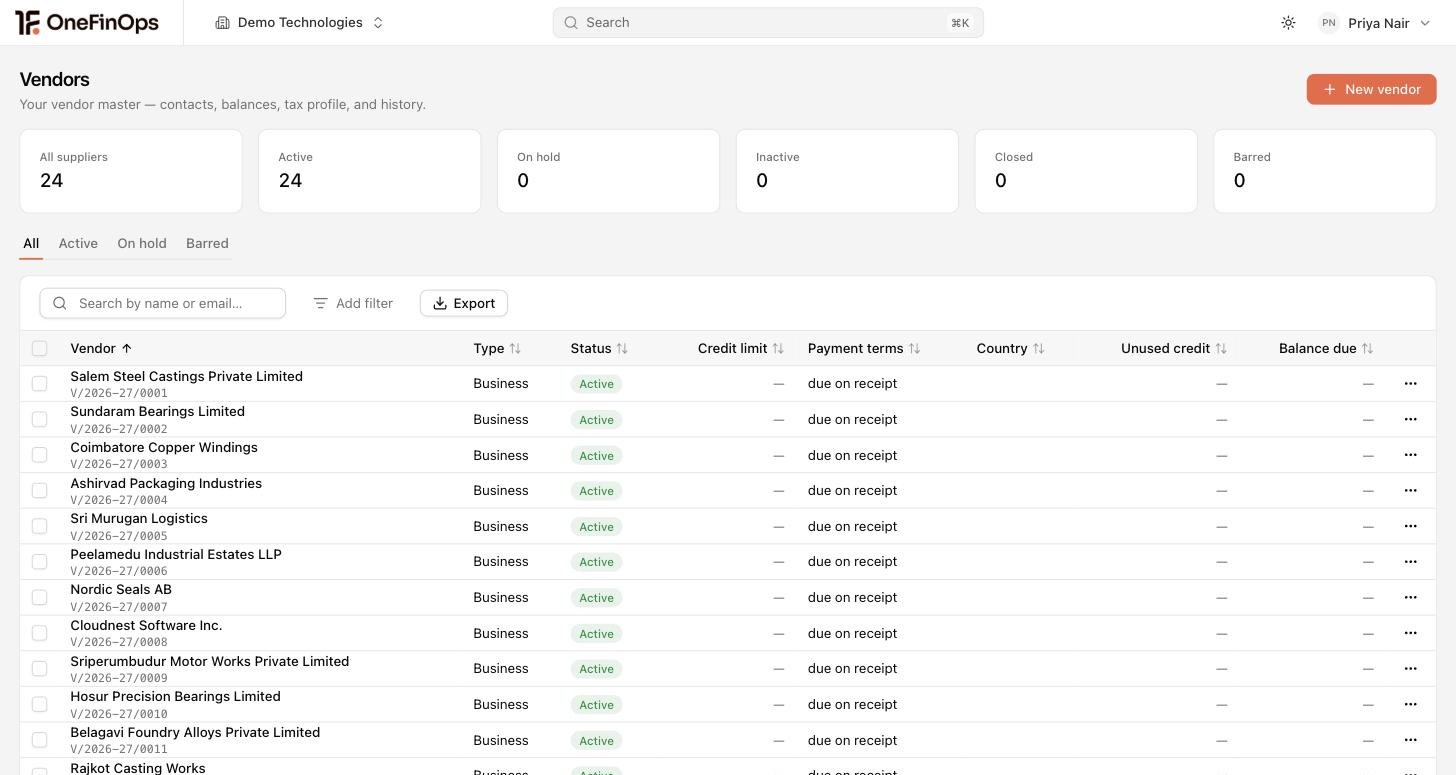The image size is (1456, 775).
Task: Sort by Credit limit column
Action: [741, 349]
